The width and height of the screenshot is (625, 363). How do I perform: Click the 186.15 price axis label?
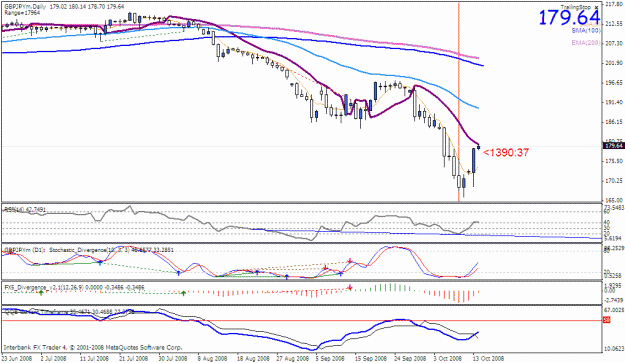[x=614, y=122]
